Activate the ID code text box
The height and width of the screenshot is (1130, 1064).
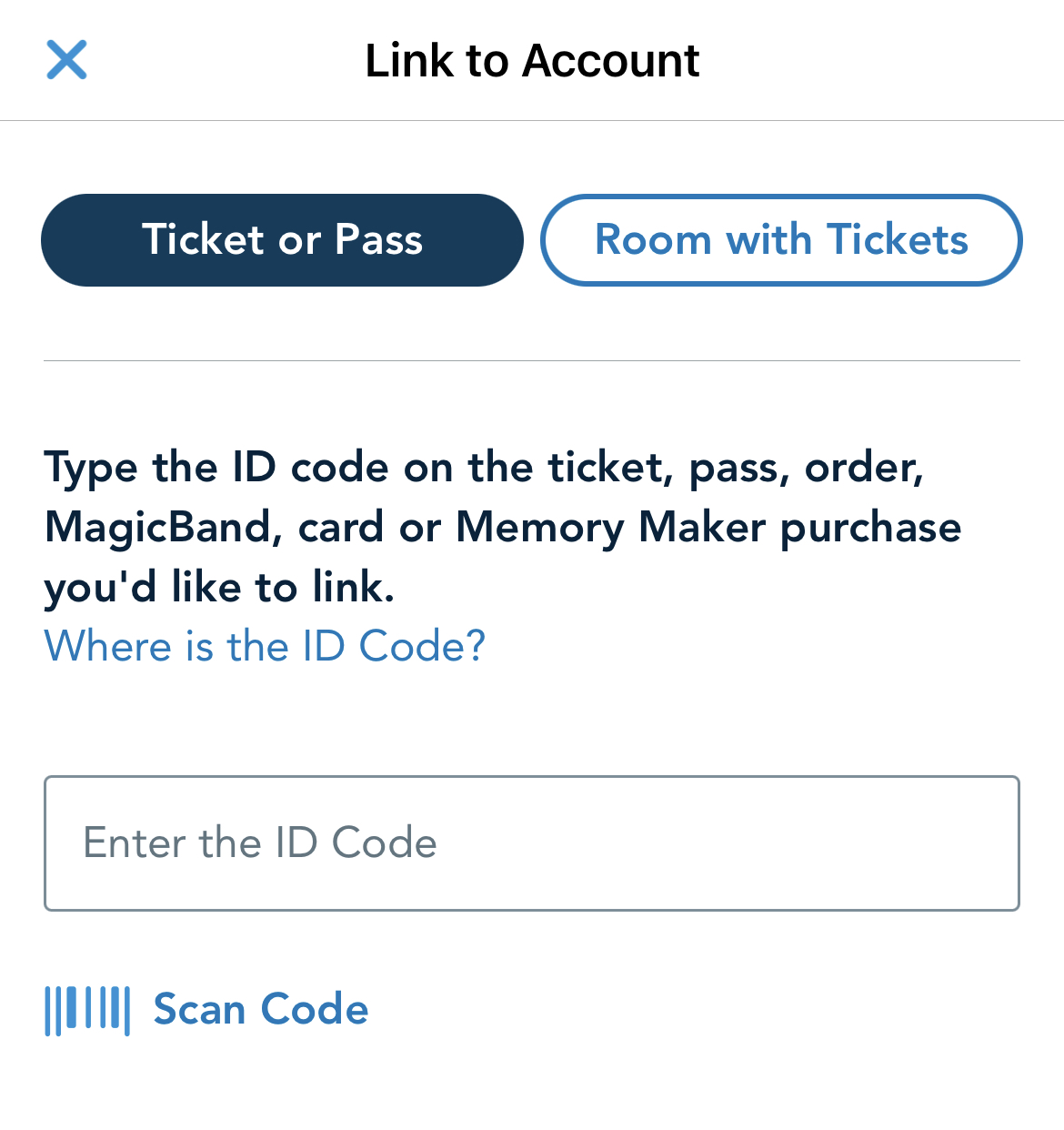coord(532,843)
